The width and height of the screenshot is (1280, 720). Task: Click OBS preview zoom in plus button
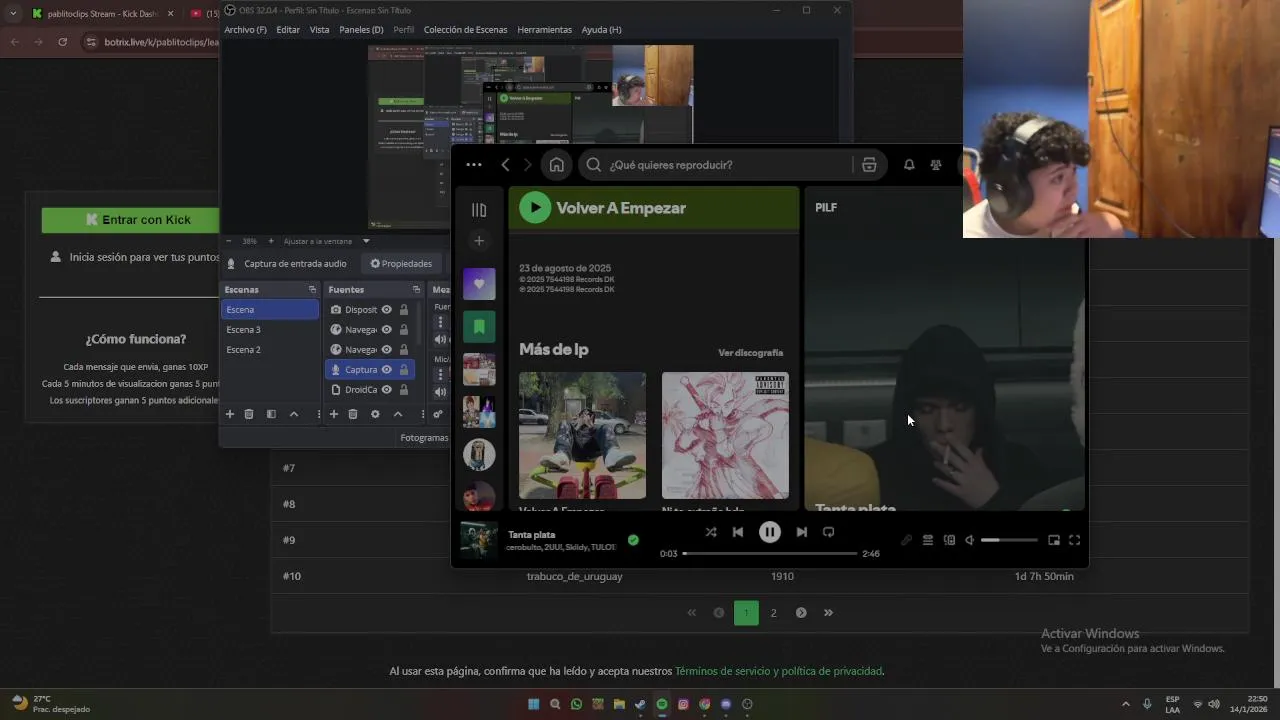[270, 241]
